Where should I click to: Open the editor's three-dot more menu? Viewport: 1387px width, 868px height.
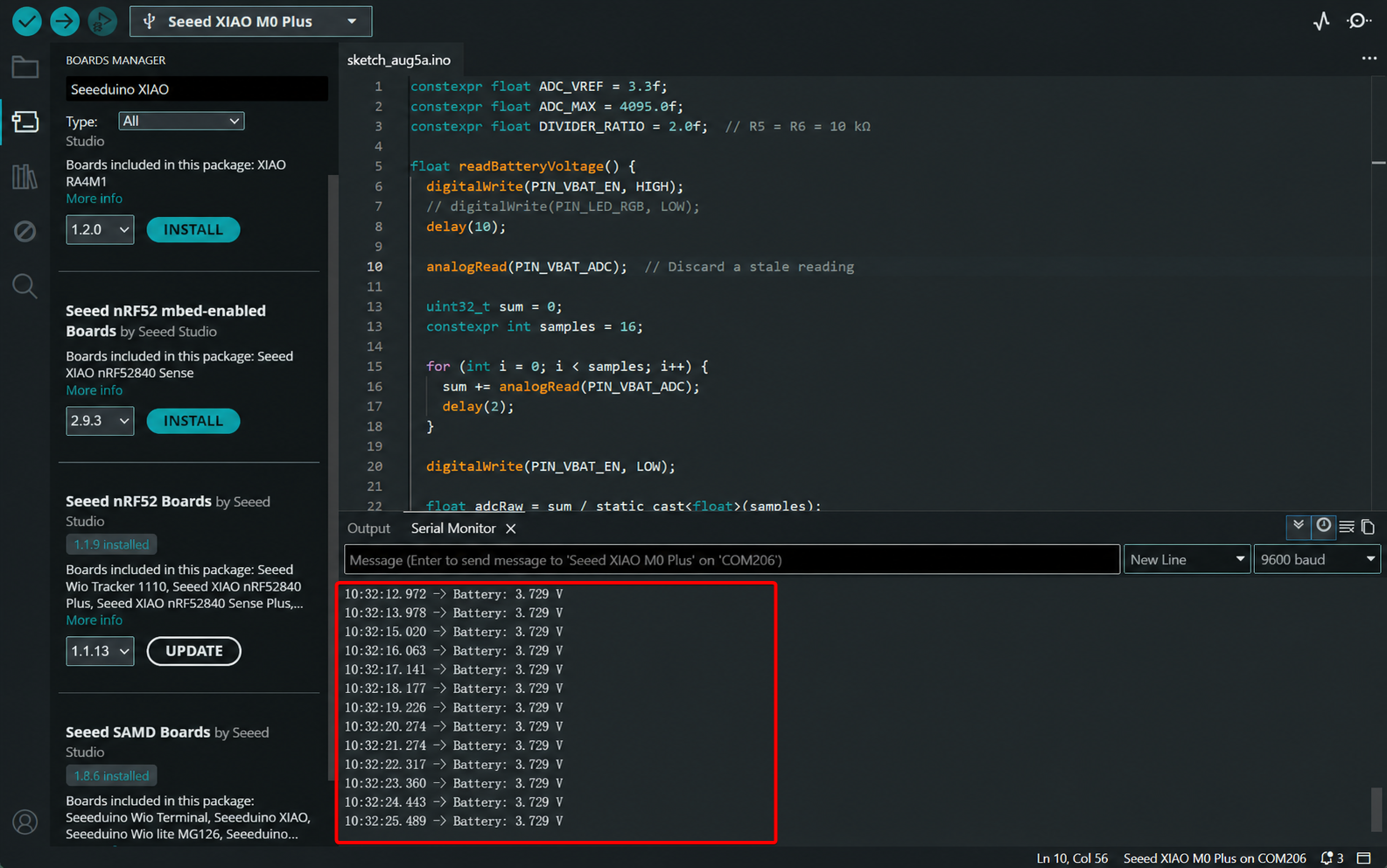[1369, 59]
